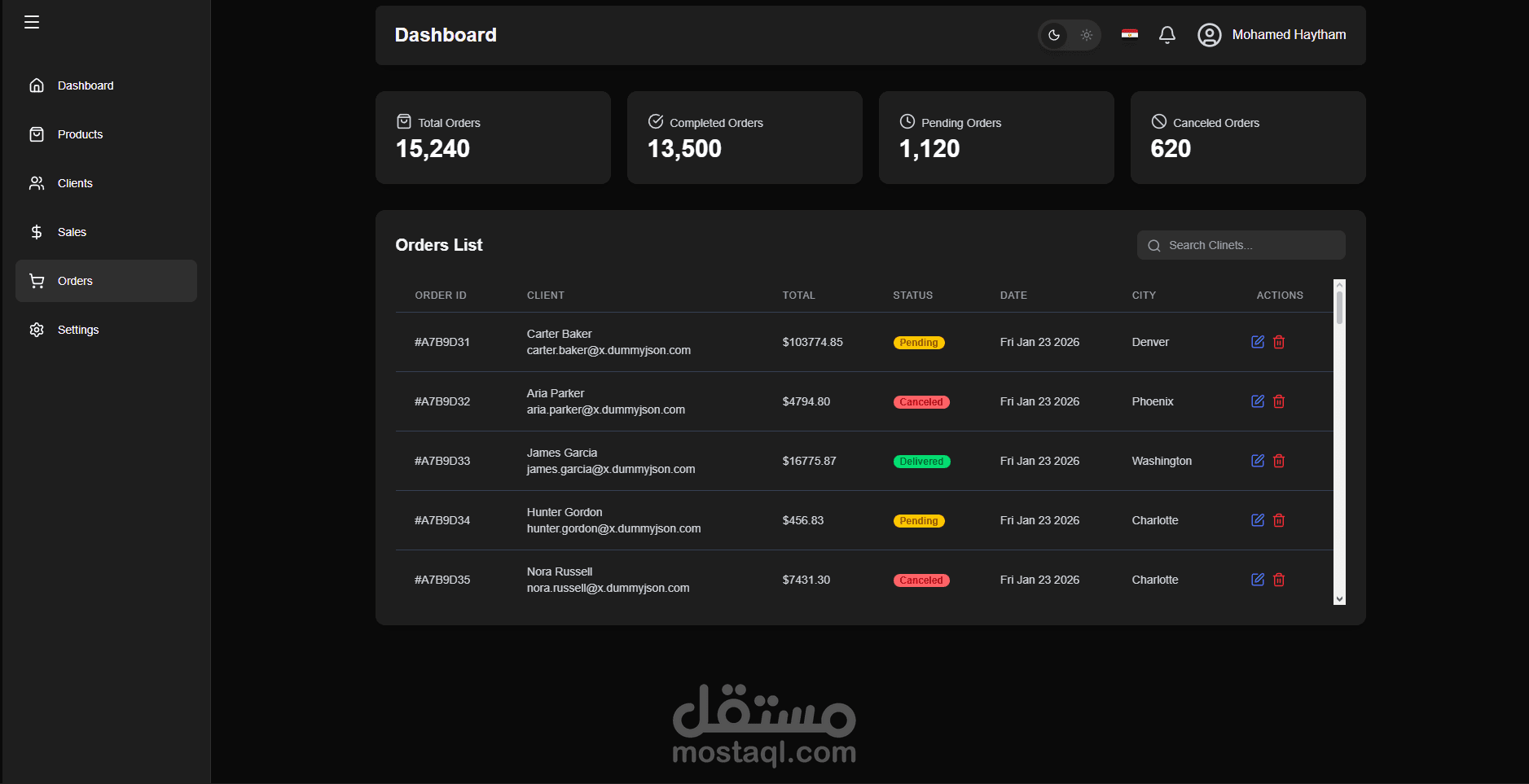
Task: Click the 15,240 total orders value
Action: pyautogui.click(x=433, y=149)
